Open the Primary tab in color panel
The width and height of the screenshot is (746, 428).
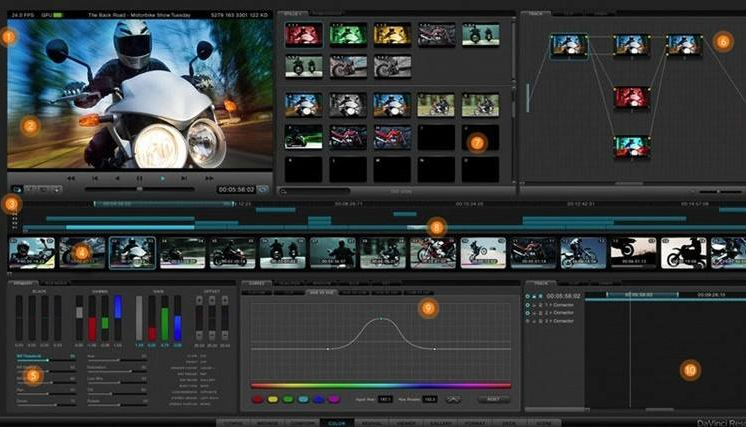coord(23,283)
